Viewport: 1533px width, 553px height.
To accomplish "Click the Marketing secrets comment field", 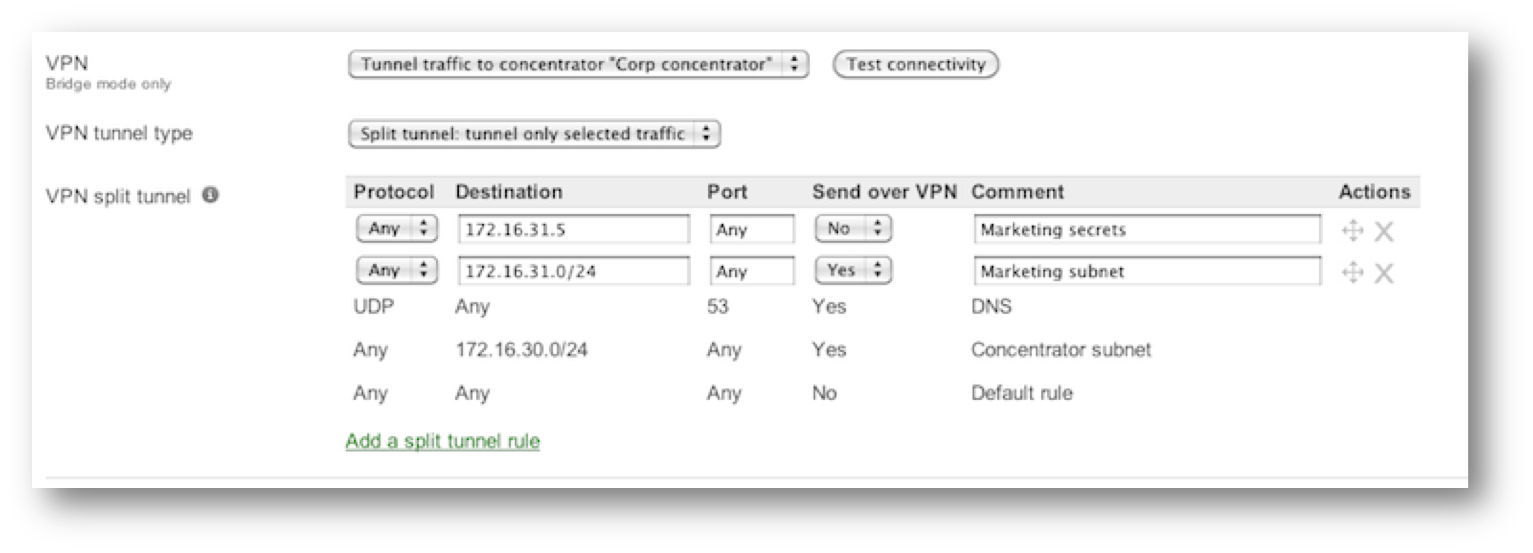I will tap(1147, 230).
